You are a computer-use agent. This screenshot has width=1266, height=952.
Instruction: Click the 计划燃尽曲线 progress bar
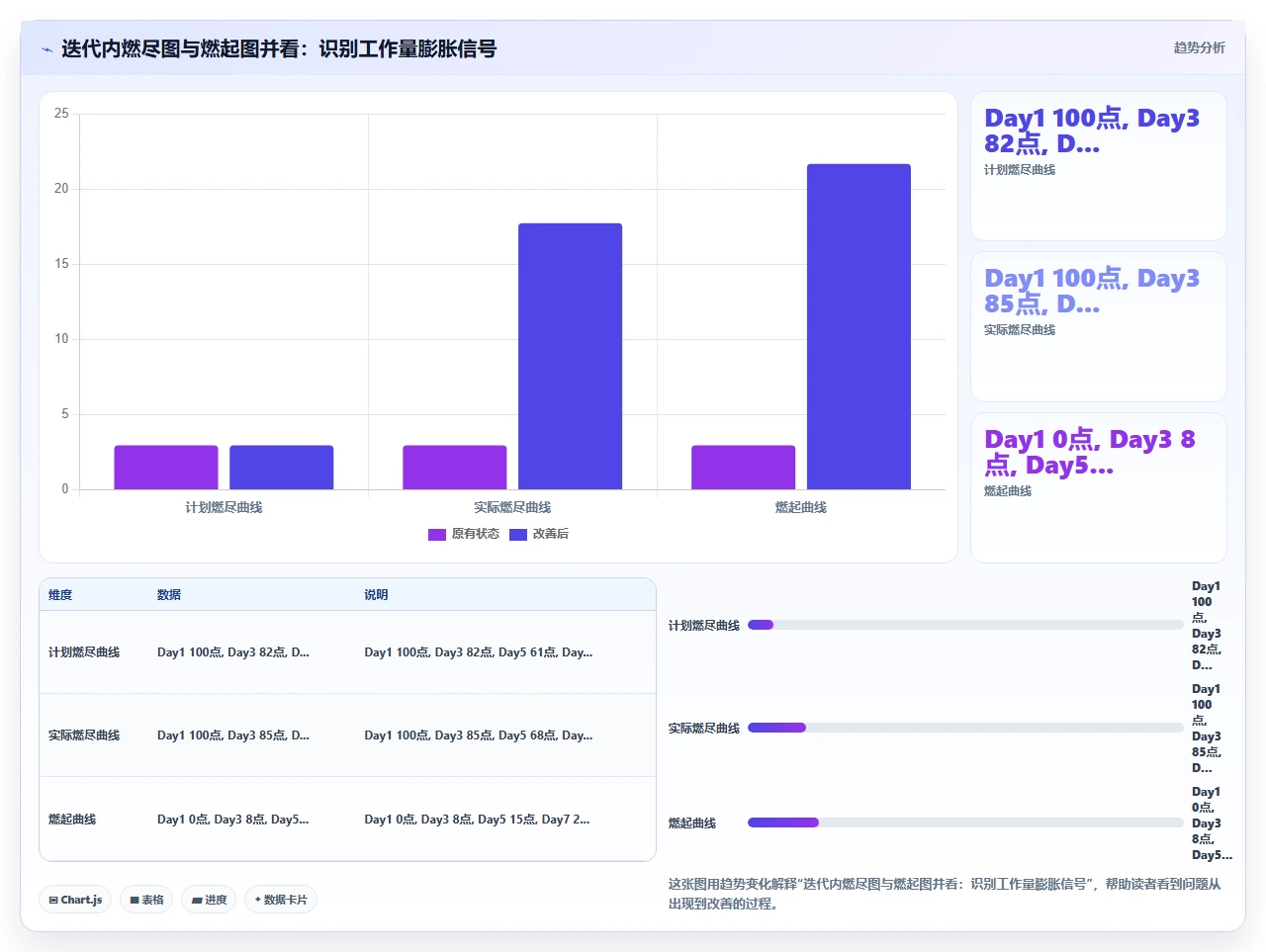(965, 625)
